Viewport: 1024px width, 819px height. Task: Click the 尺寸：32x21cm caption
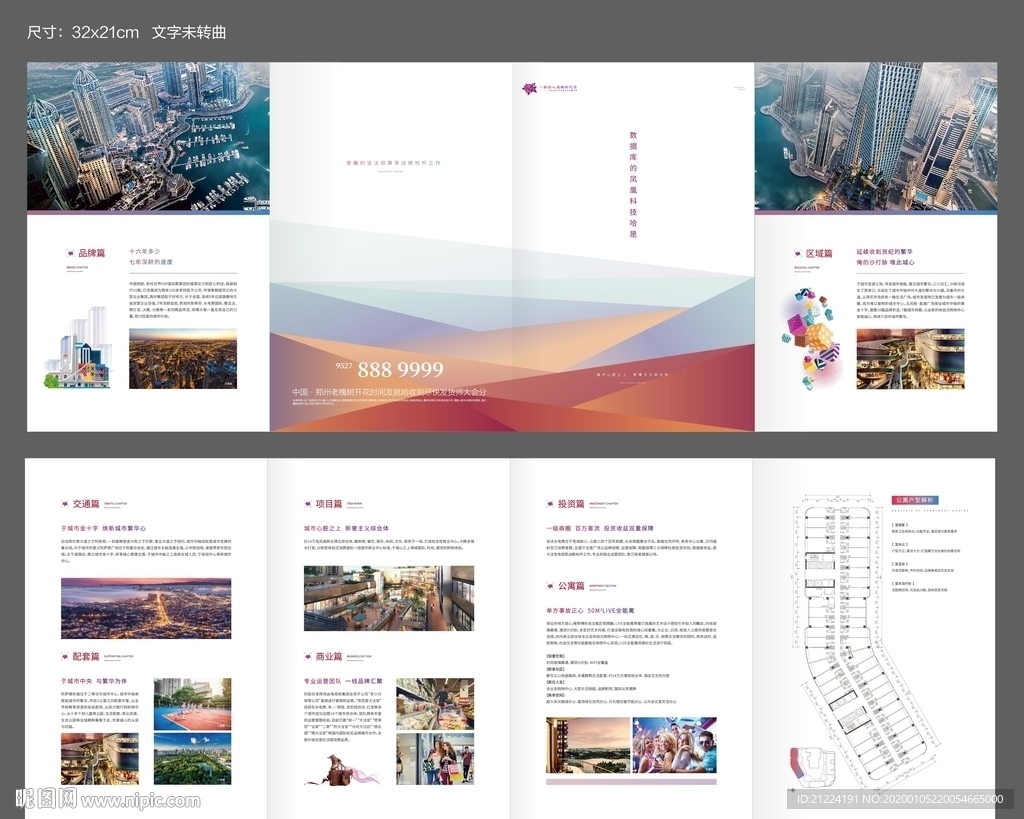[82, 33]
